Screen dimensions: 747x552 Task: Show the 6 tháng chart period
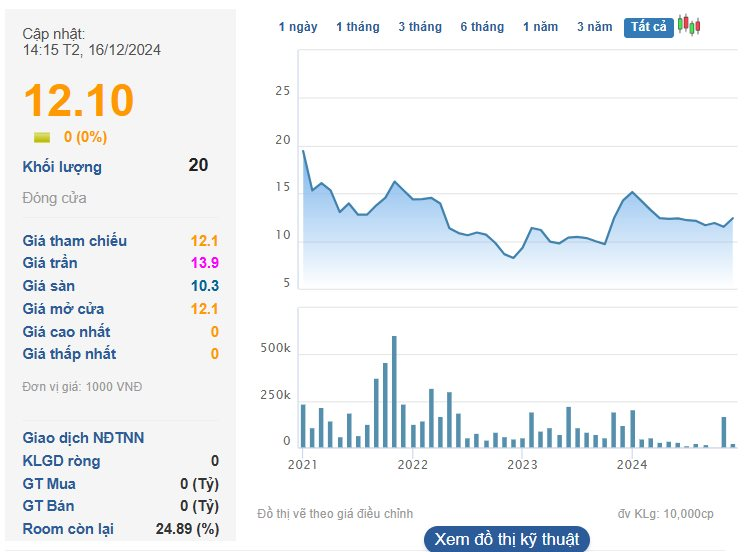point(482,27)
